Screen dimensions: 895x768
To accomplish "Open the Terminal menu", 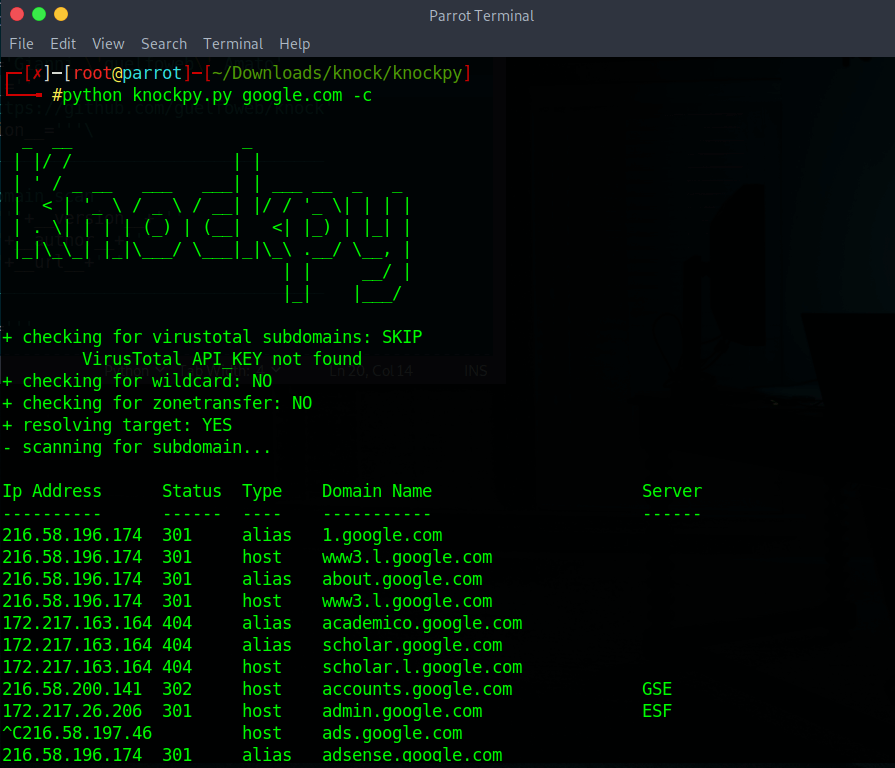I will point(233,44).
